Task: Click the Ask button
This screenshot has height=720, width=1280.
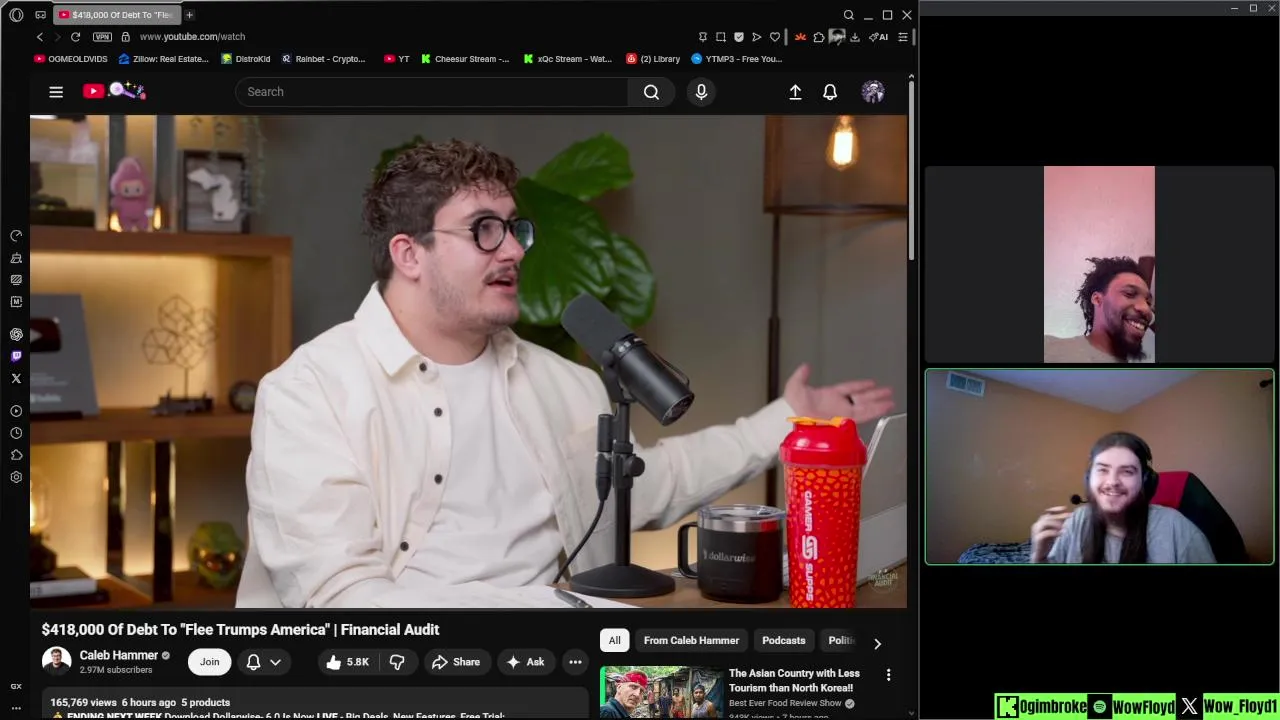Action: tap(526, 662)
